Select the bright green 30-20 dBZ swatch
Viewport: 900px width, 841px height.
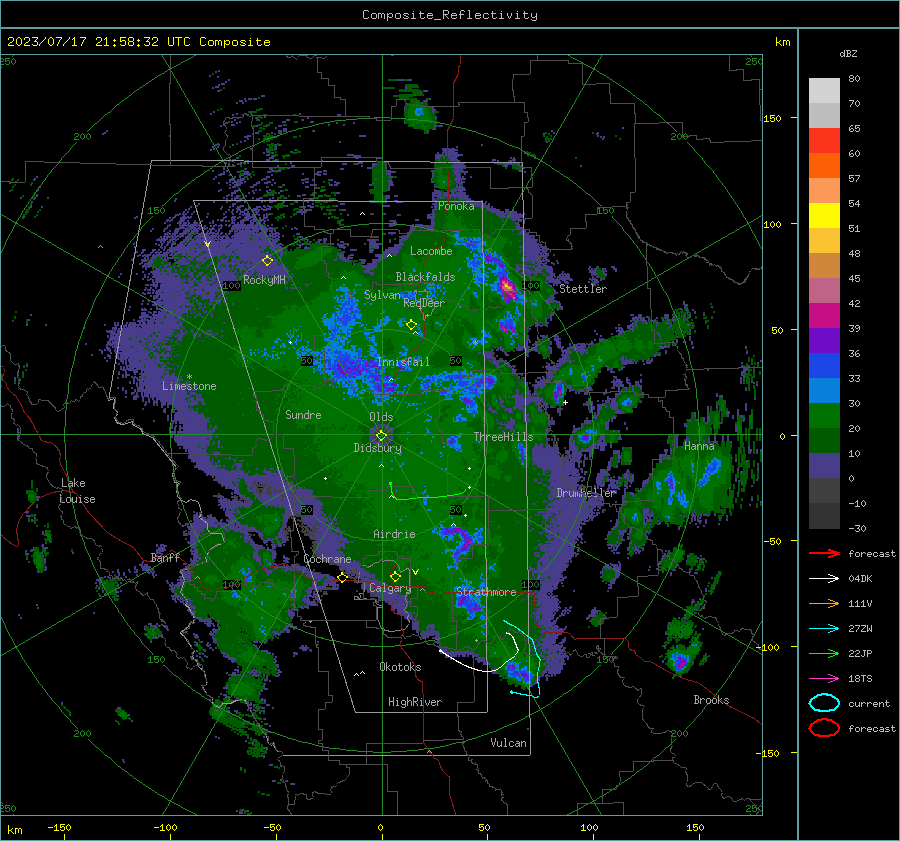824,416
